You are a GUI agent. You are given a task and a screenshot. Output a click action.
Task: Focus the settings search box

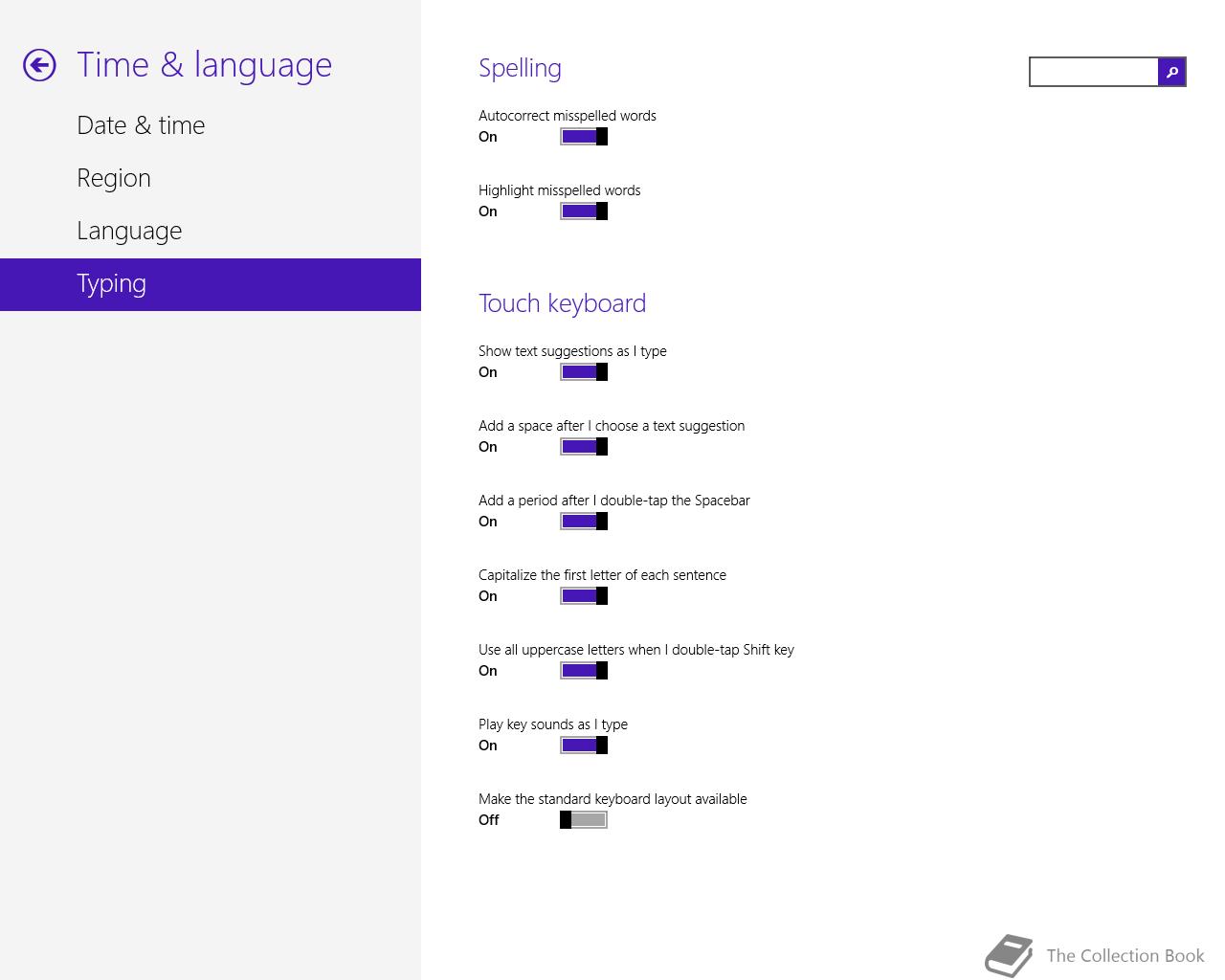pos(1094,72)
